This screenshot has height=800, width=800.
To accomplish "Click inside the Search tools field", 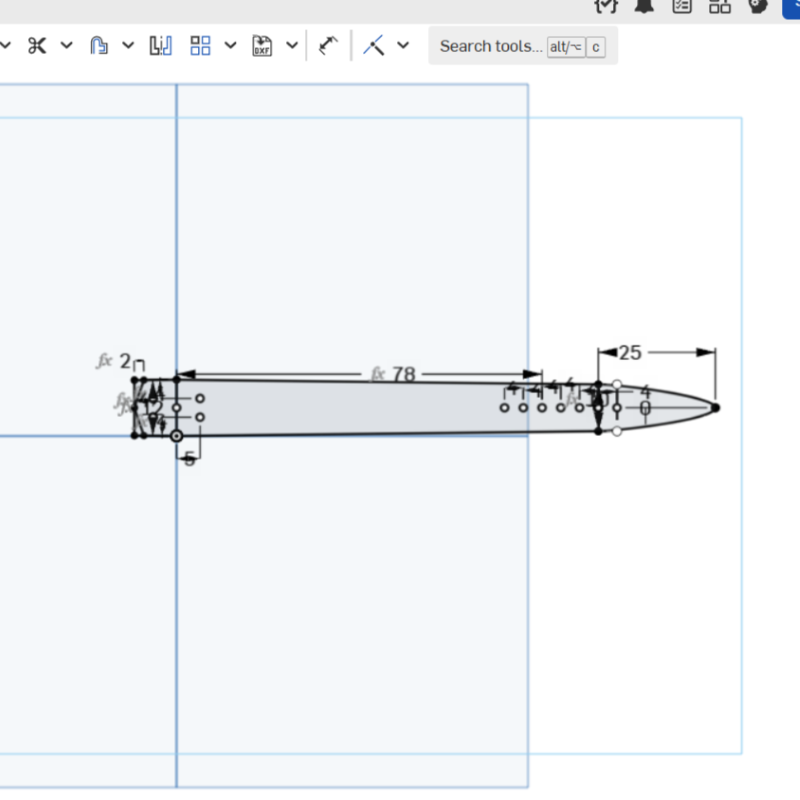I will 490,46.
